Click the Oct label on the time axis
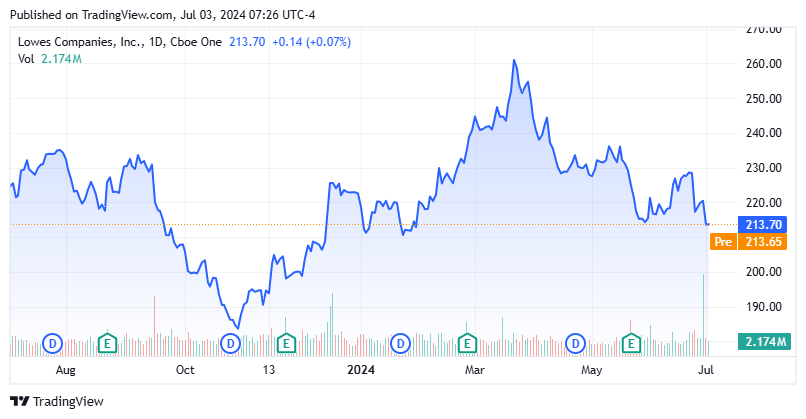Screen dimensions: 806x419 185,370
